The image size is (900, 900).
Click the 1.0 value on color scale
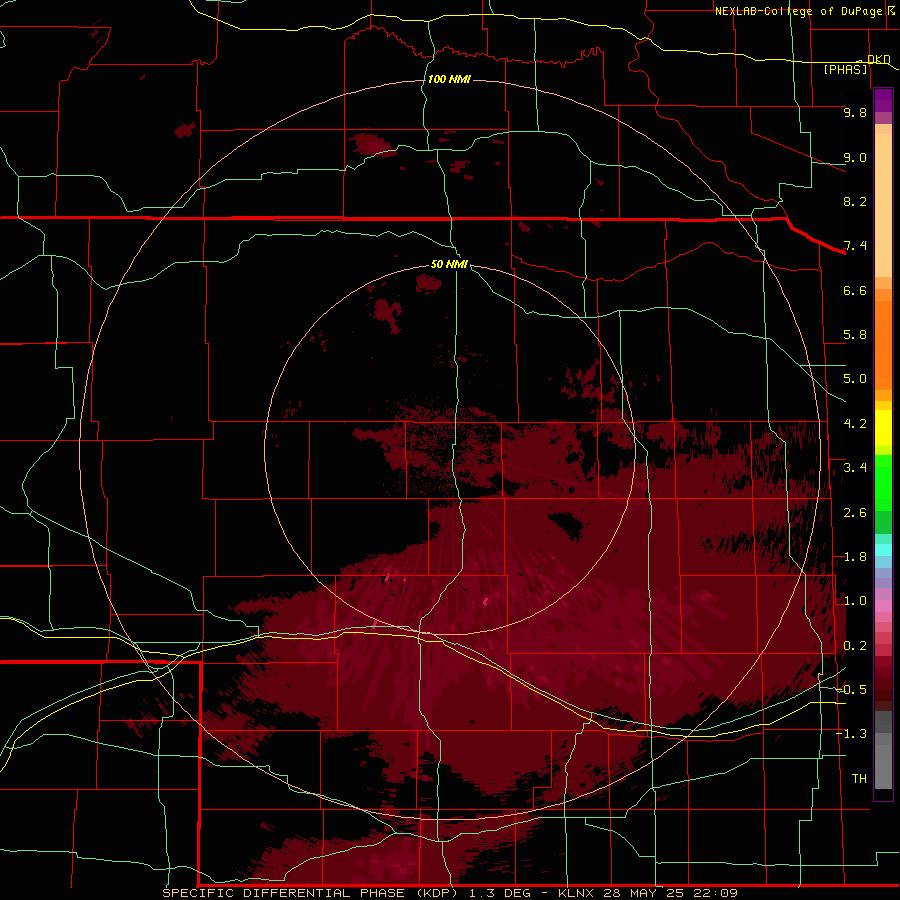click(855, 601)
